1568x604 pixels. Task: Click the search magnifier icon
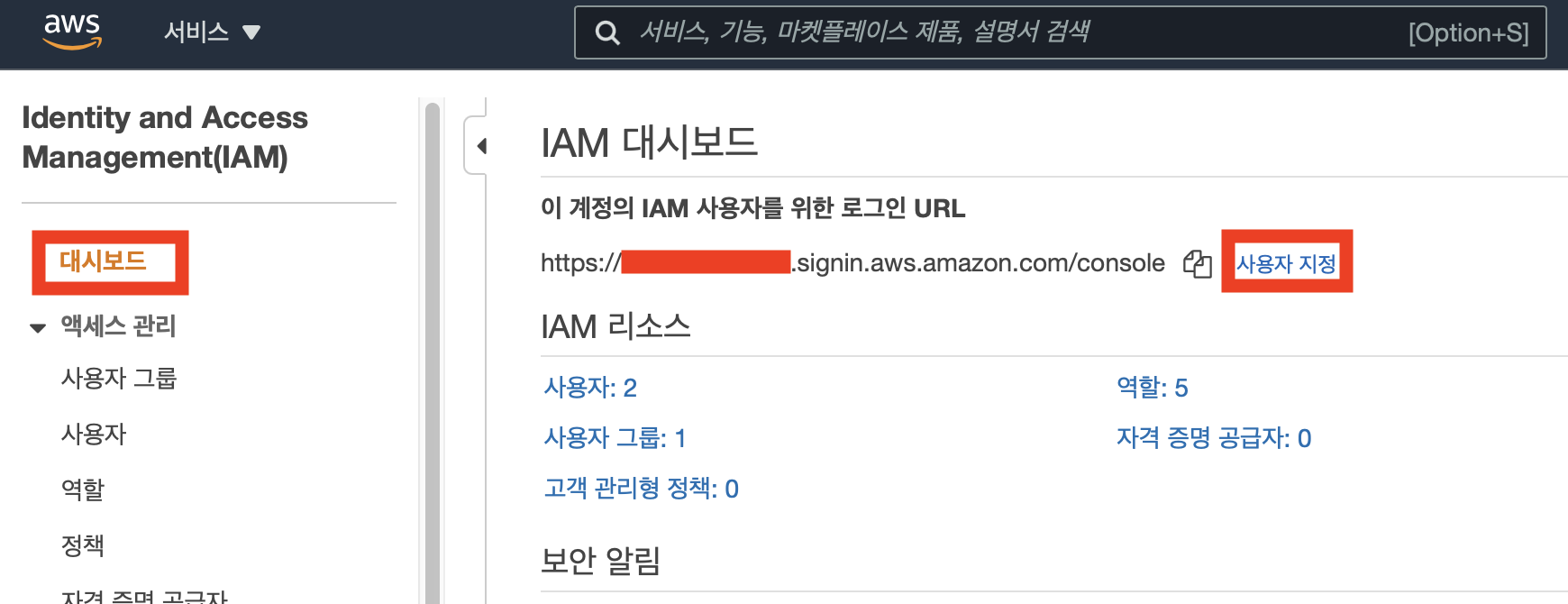(x=607, y=33)
